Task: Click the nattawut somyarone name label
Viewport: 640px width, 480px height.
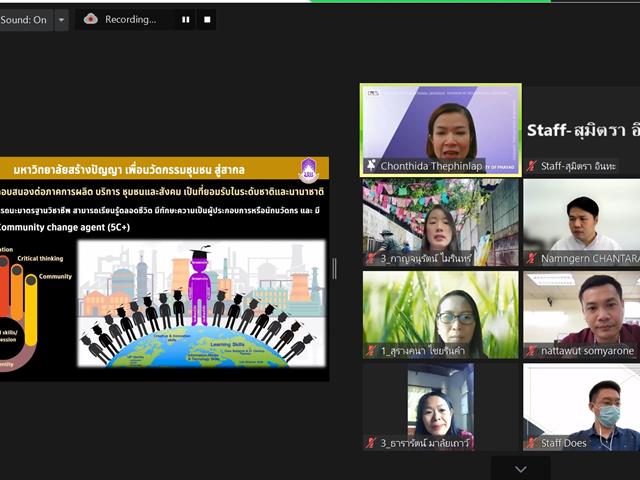Action: 587,351
